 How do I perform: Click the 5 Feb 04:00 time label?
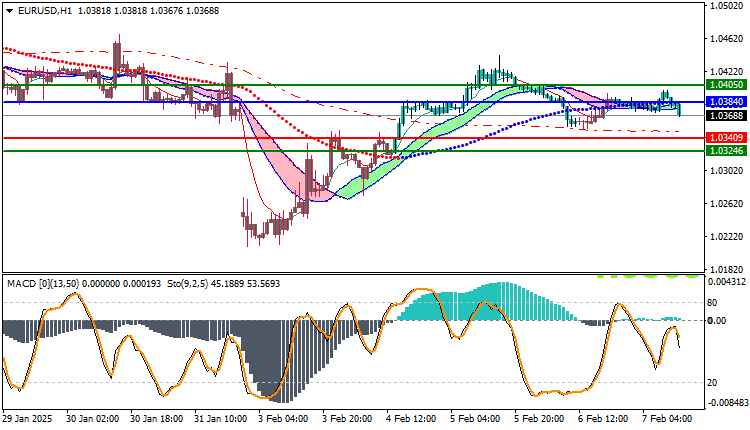(x=476, y=419)
